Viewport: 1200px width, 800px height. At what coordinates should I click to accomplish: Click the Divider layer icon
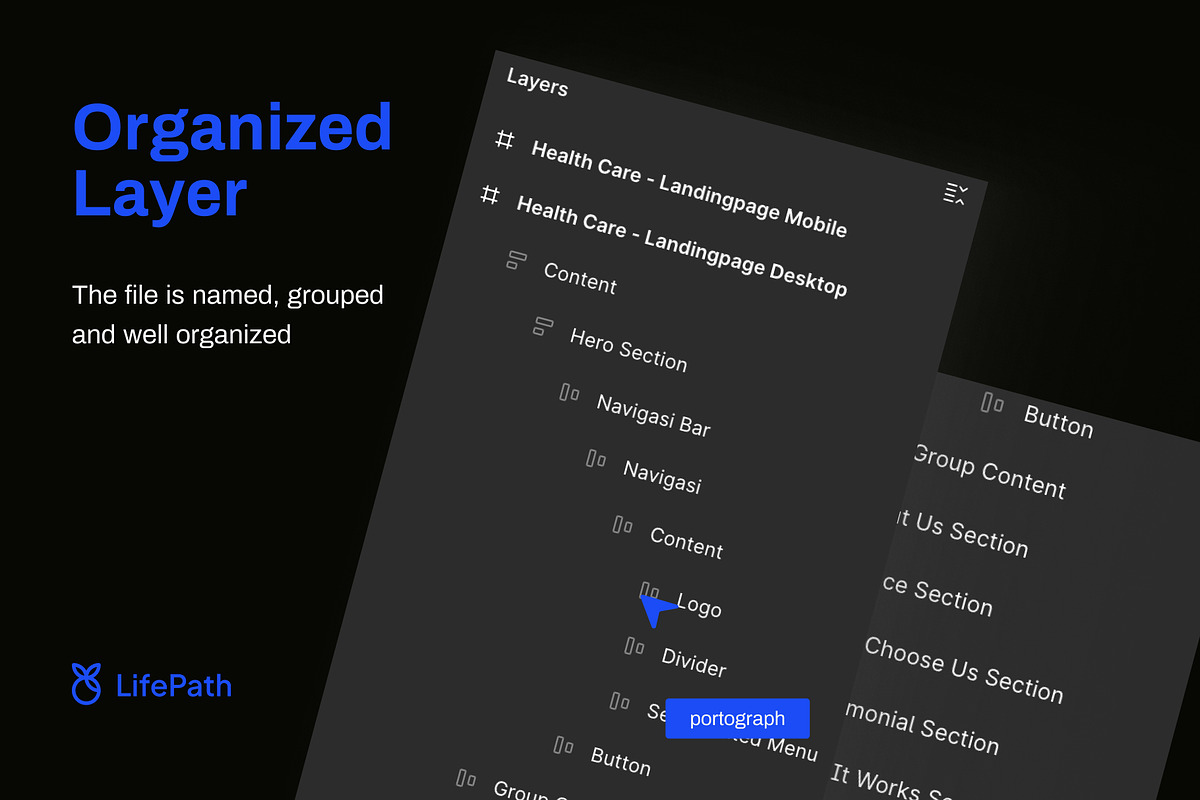(x=635, y=646)
